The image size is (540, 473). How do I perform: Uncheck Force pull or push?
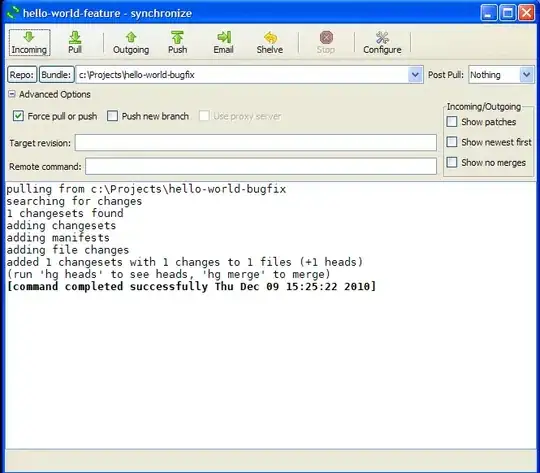pos(18,116)
